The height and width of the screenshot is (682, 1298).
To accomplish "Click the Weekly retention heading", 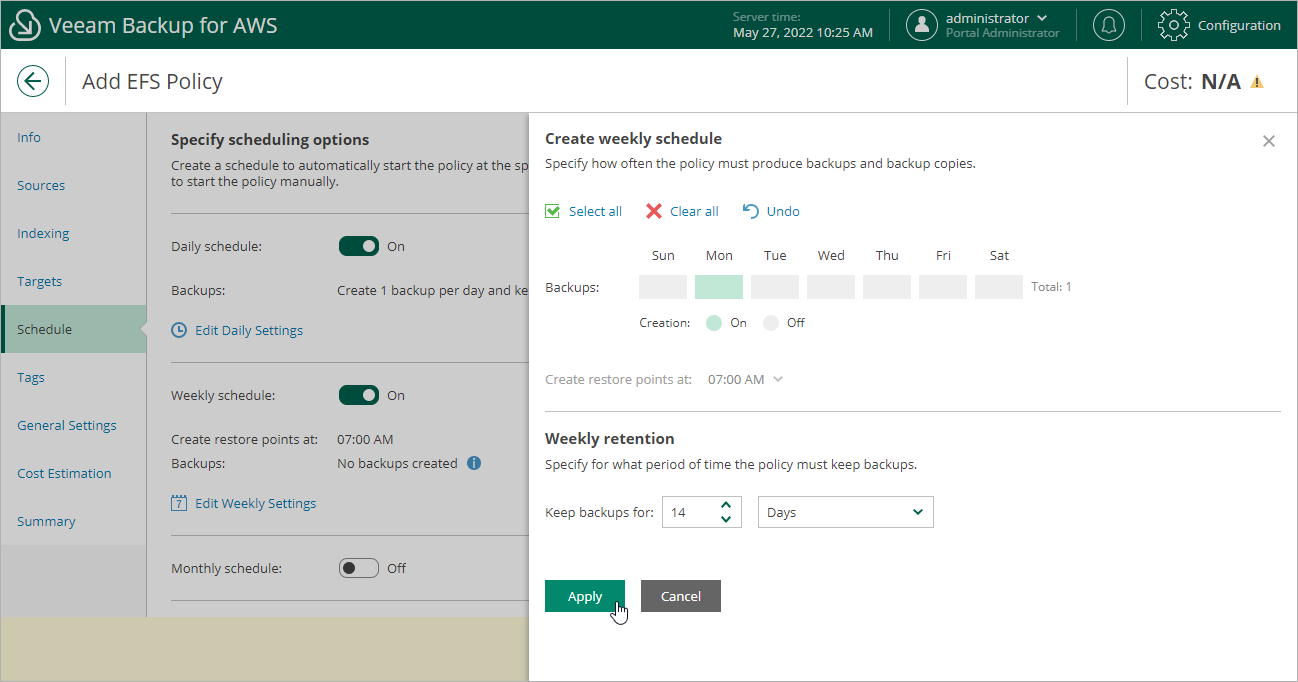I will pyautogui.click(x=609, y=438).
